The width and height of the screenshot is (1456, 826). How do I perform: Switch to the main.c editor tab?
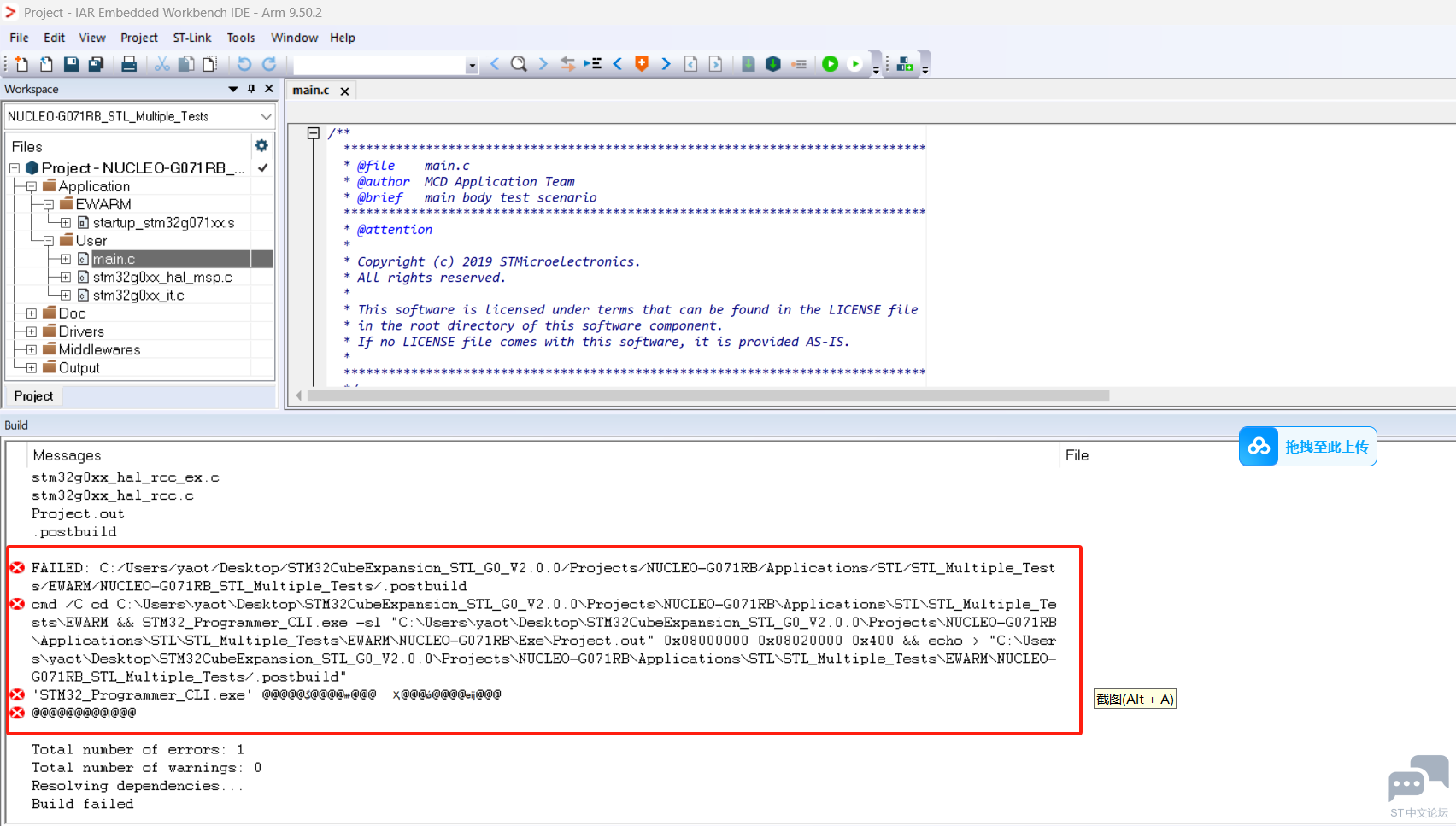click(x=311, y=90)
